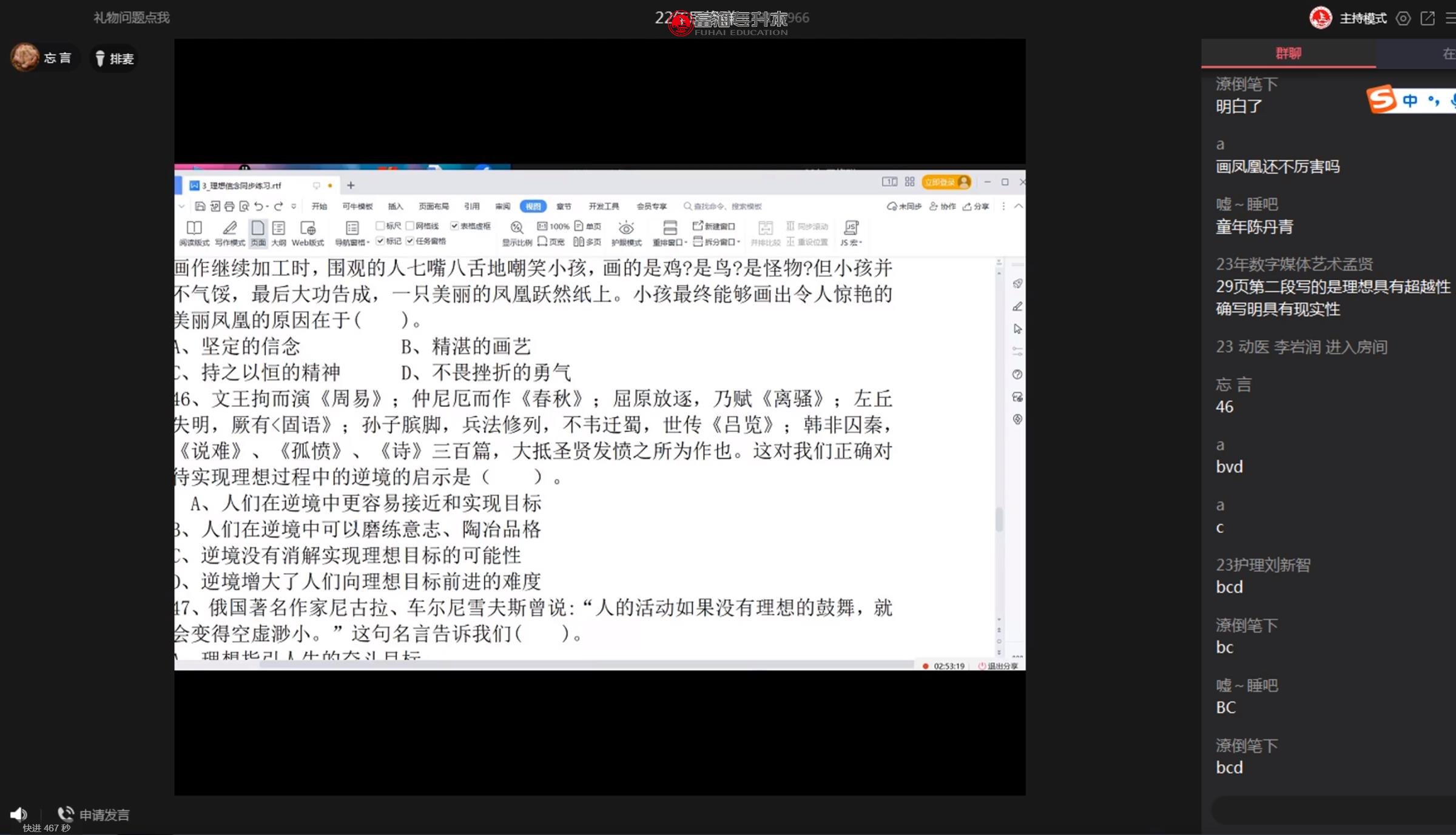The height and width of the screenshot is (835, 1456).
Task: Click the WPS tile-windows grid icon
Action: (x=909, y=182)
